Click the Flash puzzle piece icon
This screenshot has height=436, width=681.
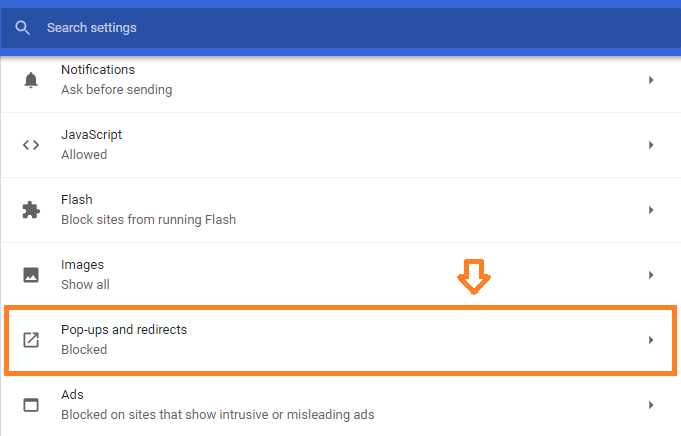pos(31,210)
